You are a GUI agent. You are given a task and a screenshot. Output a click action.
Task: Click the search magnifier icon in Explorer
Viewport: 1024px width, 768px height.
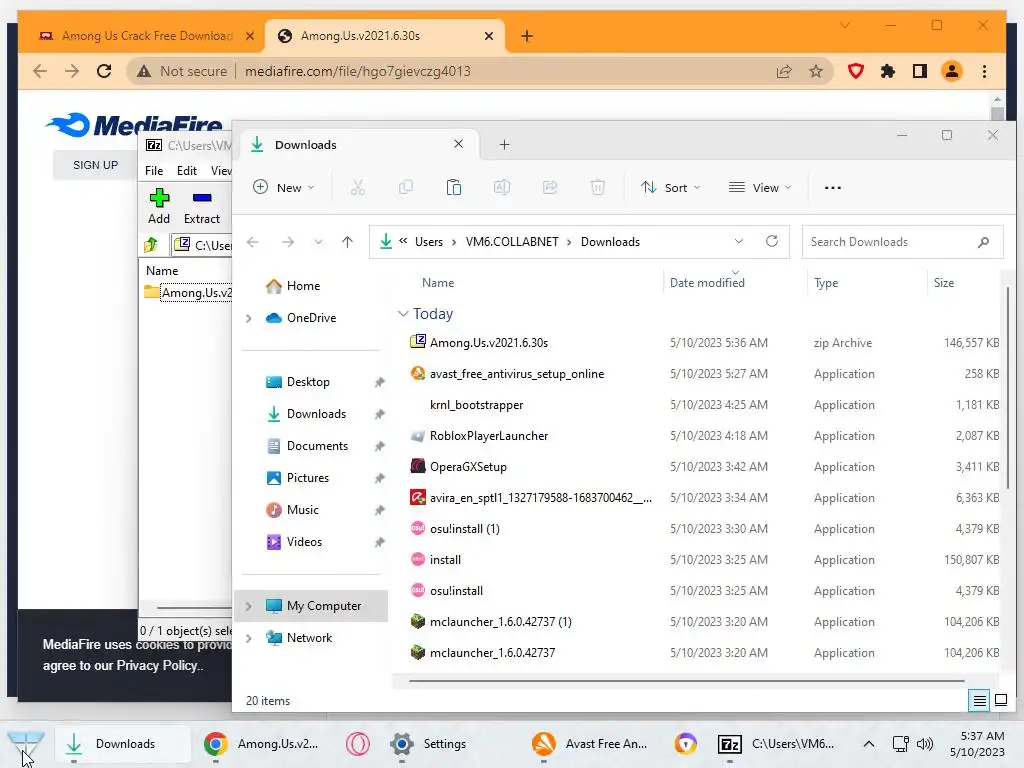pyautogui.click(x=983, y=242)
